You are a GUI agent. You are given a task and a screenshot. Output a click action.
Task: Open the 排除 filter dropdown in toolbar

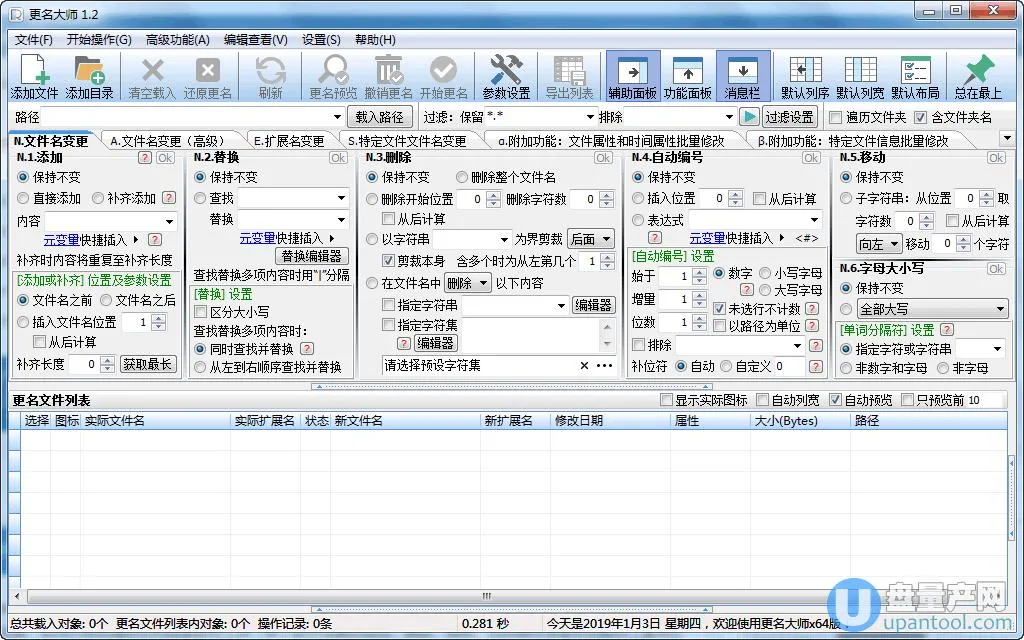729,118
